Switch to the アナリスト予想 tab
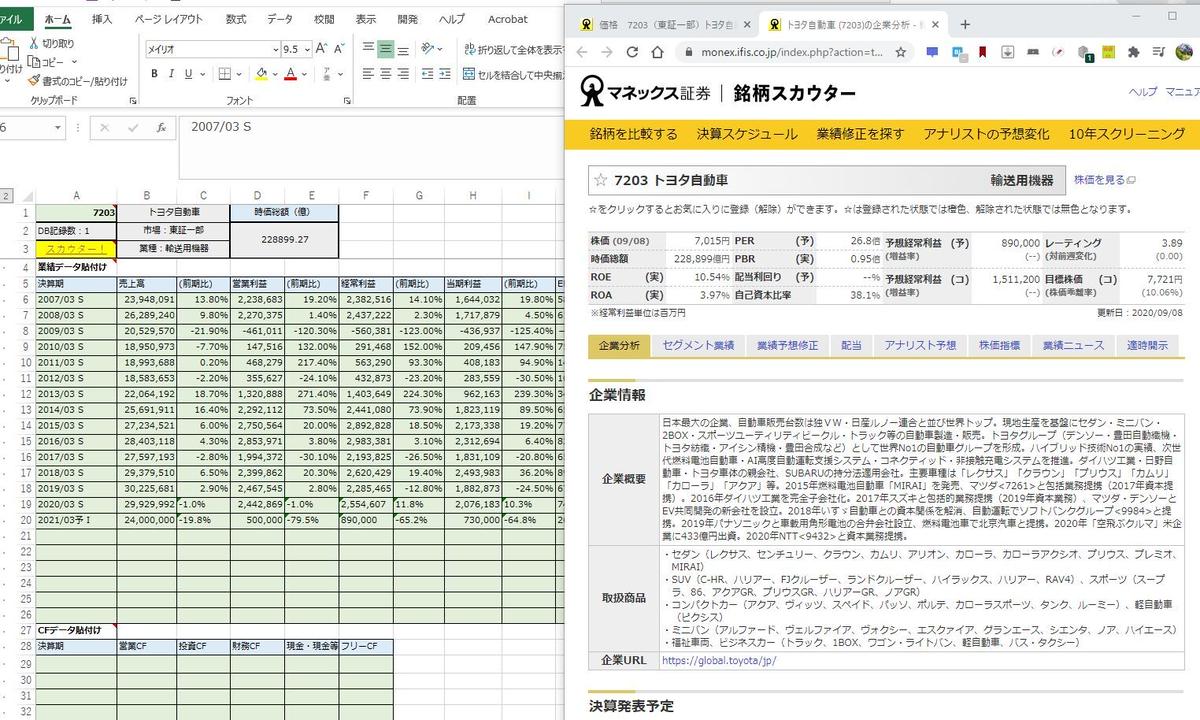 coord(919,345)
